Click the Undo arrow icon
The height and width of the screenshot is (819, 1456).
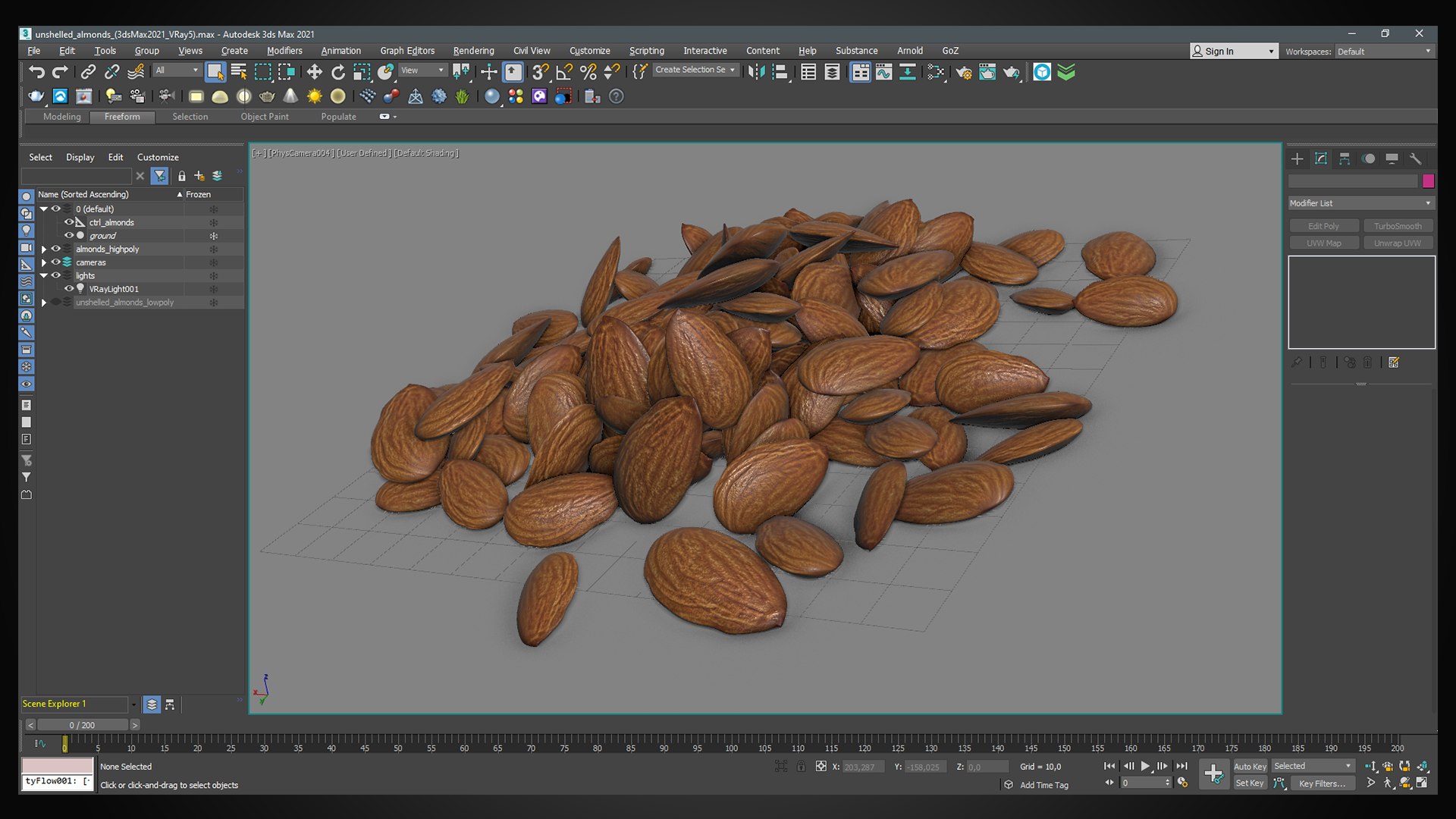tap(36, 71)
